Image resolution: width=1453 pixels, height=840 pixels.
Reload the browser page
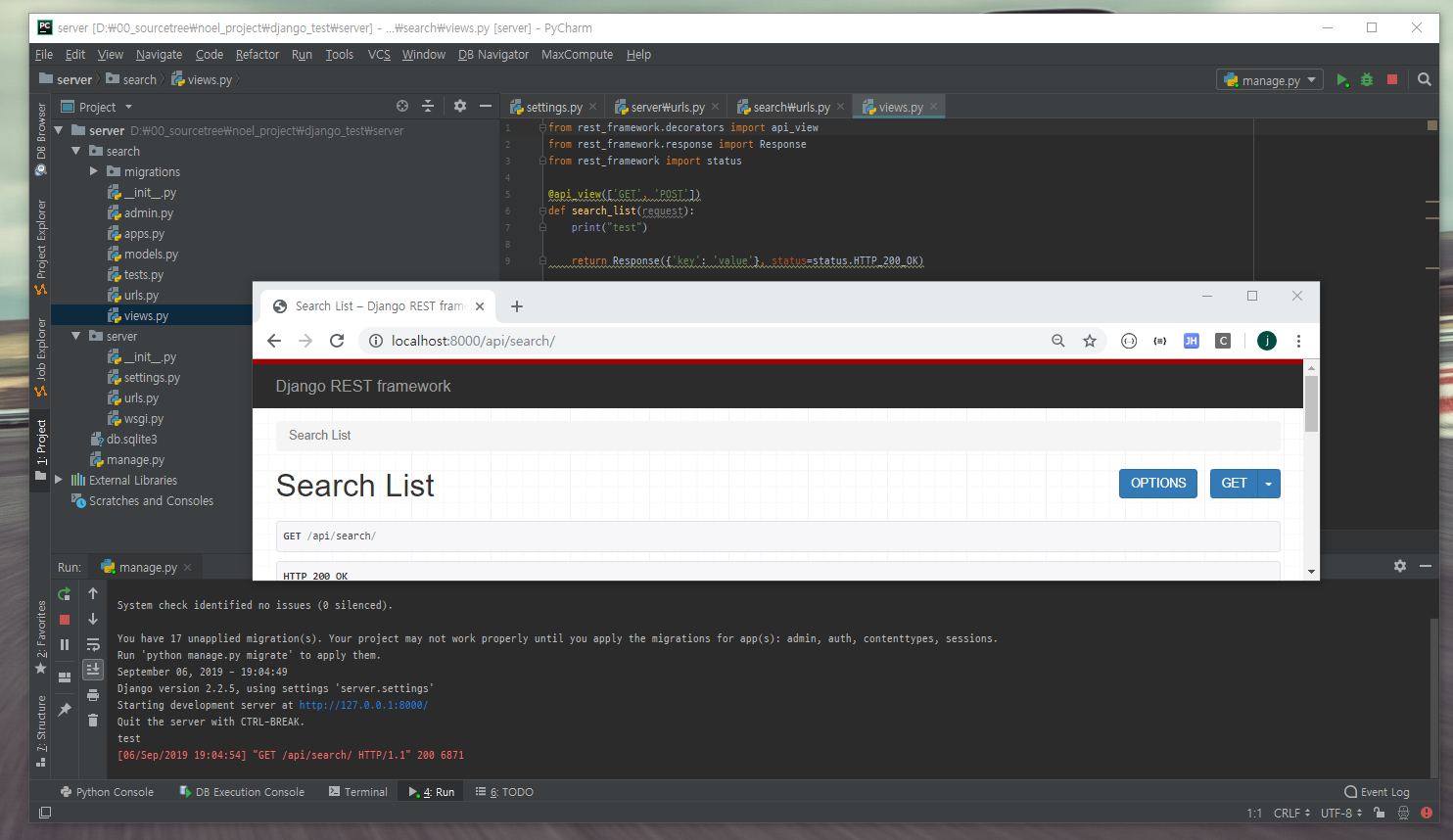point(337,341)
